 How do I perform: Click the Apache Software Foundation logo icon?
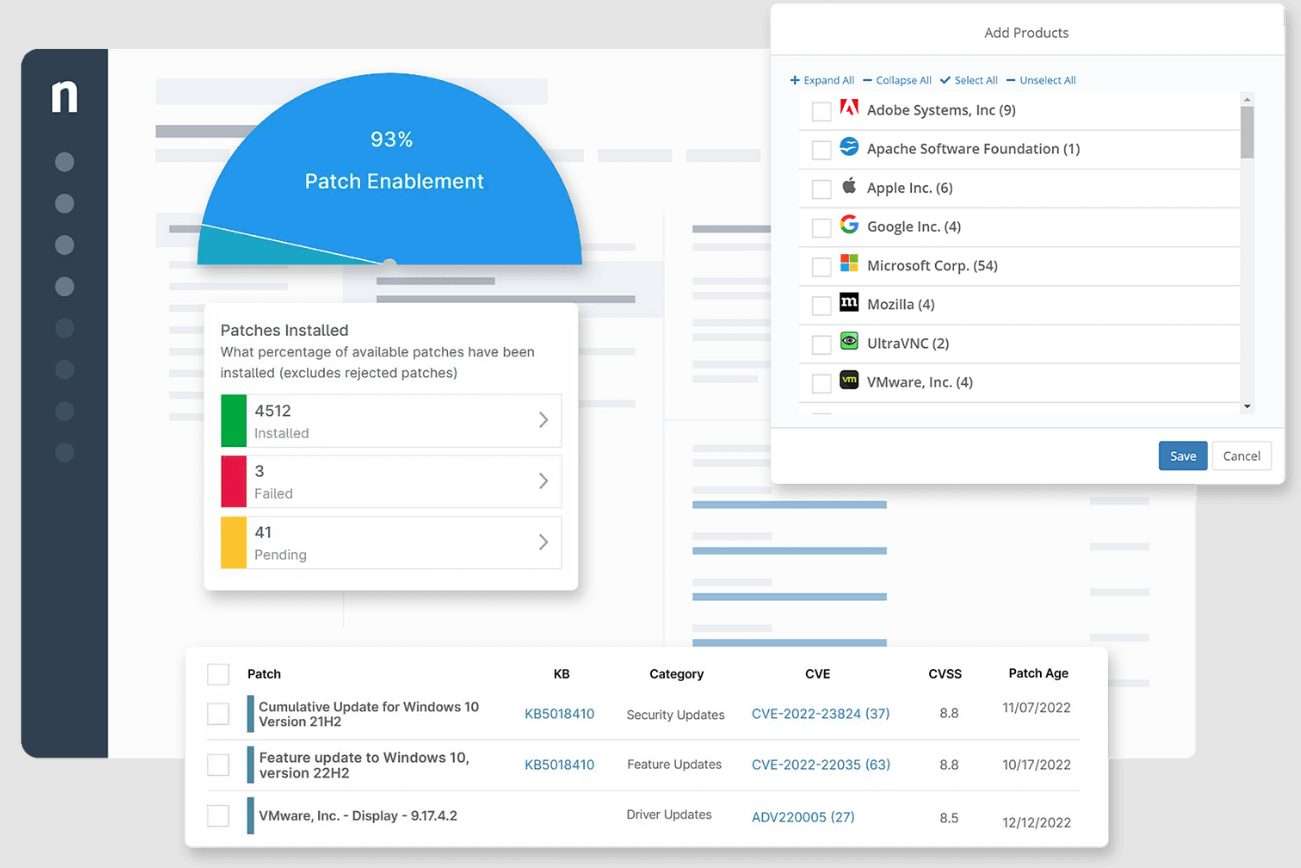point(849,147)
